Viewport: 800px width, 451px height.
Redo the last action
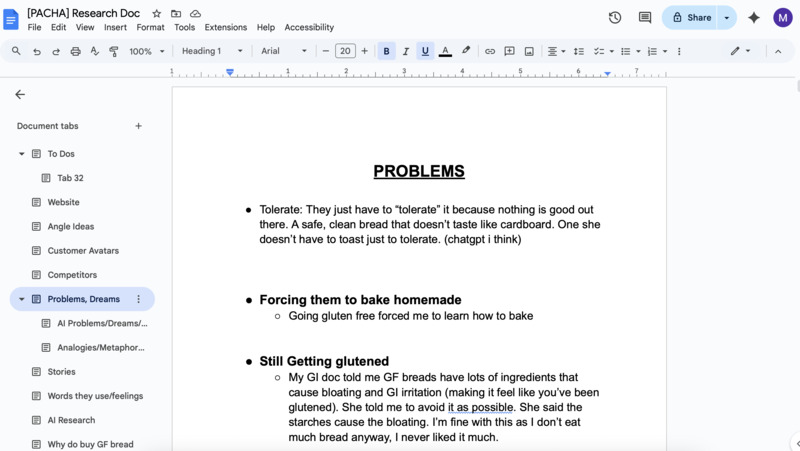[x=56, y=51]
